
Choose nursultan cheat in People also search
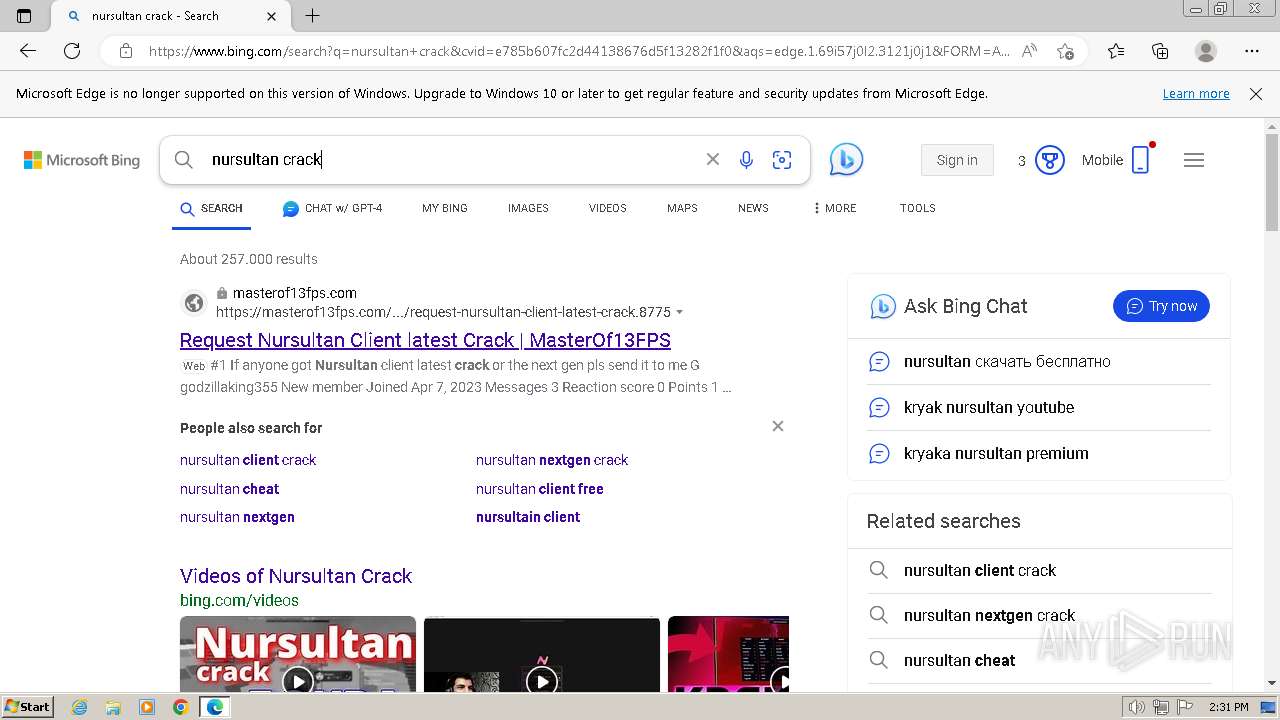pyautogui.click(x=229, y=489)
